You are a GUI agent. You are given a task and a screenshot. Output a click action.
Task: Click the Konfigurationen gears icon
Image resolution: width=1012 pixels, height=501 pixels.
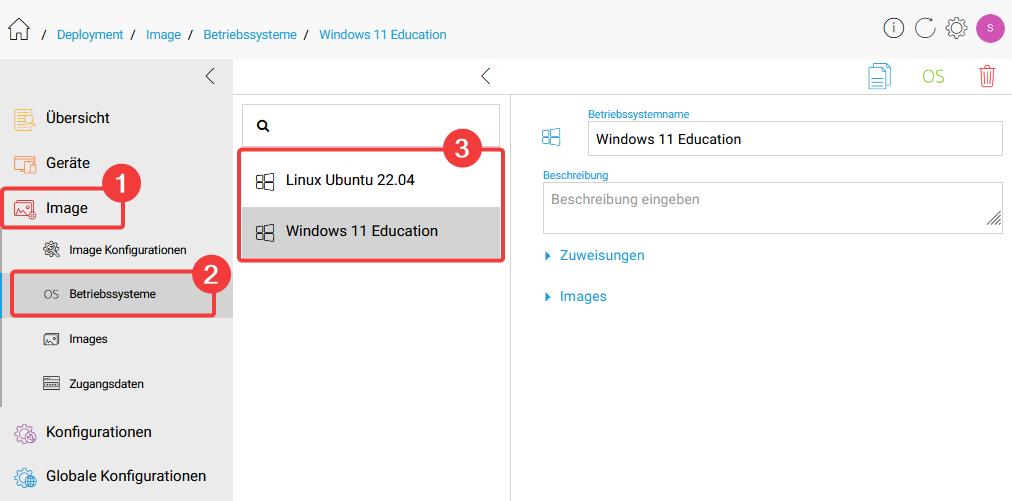(x=25, y=433)
